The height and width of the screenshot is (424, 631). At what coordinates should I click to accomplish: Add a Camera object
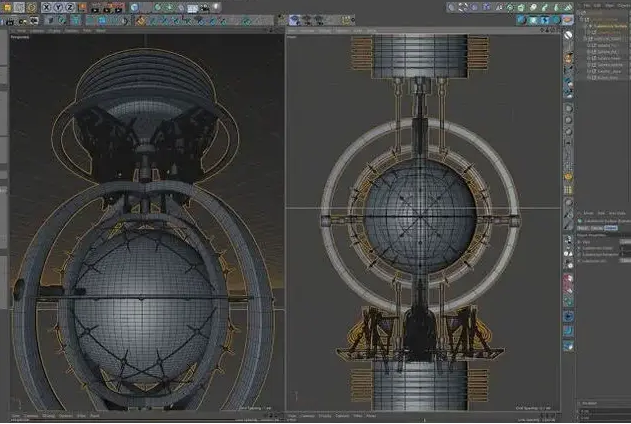pos(205,8)
